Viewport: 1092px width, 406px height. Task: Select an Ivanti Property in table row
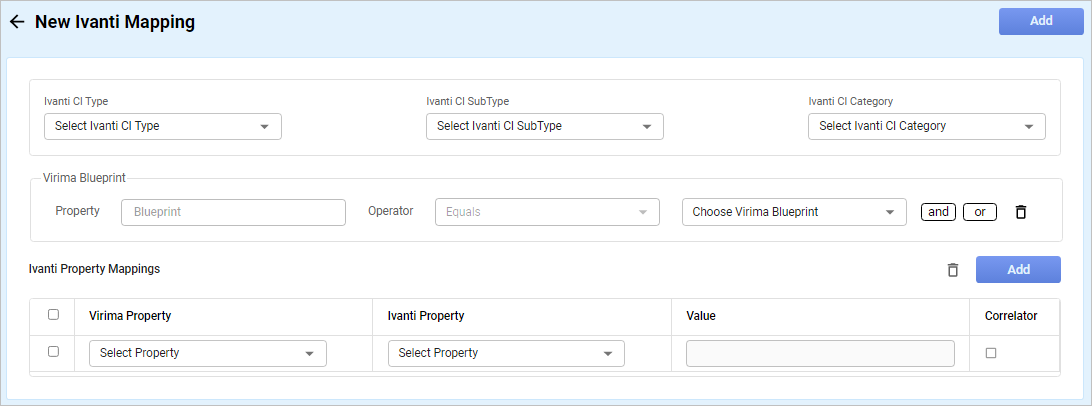[x=506, y=354]
